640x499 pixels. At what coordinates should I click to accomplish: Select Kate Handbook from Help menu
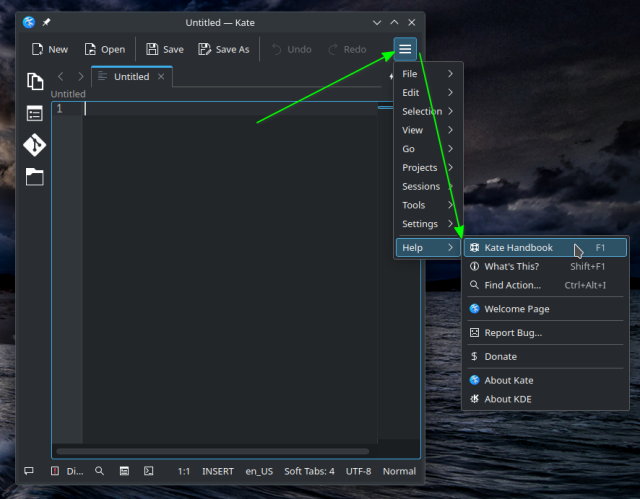point(518,247)
